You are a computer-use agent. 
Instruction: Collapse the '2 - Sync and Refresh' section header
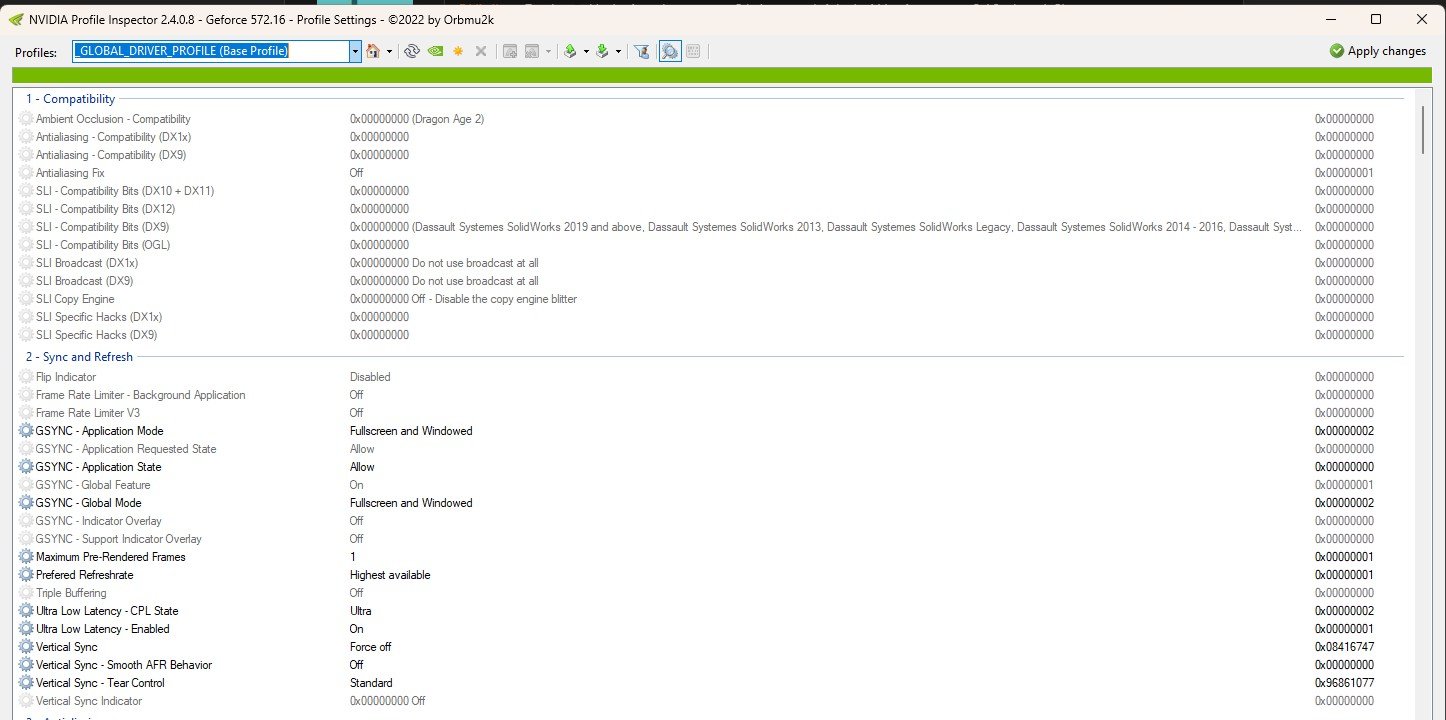coord(79,357)
